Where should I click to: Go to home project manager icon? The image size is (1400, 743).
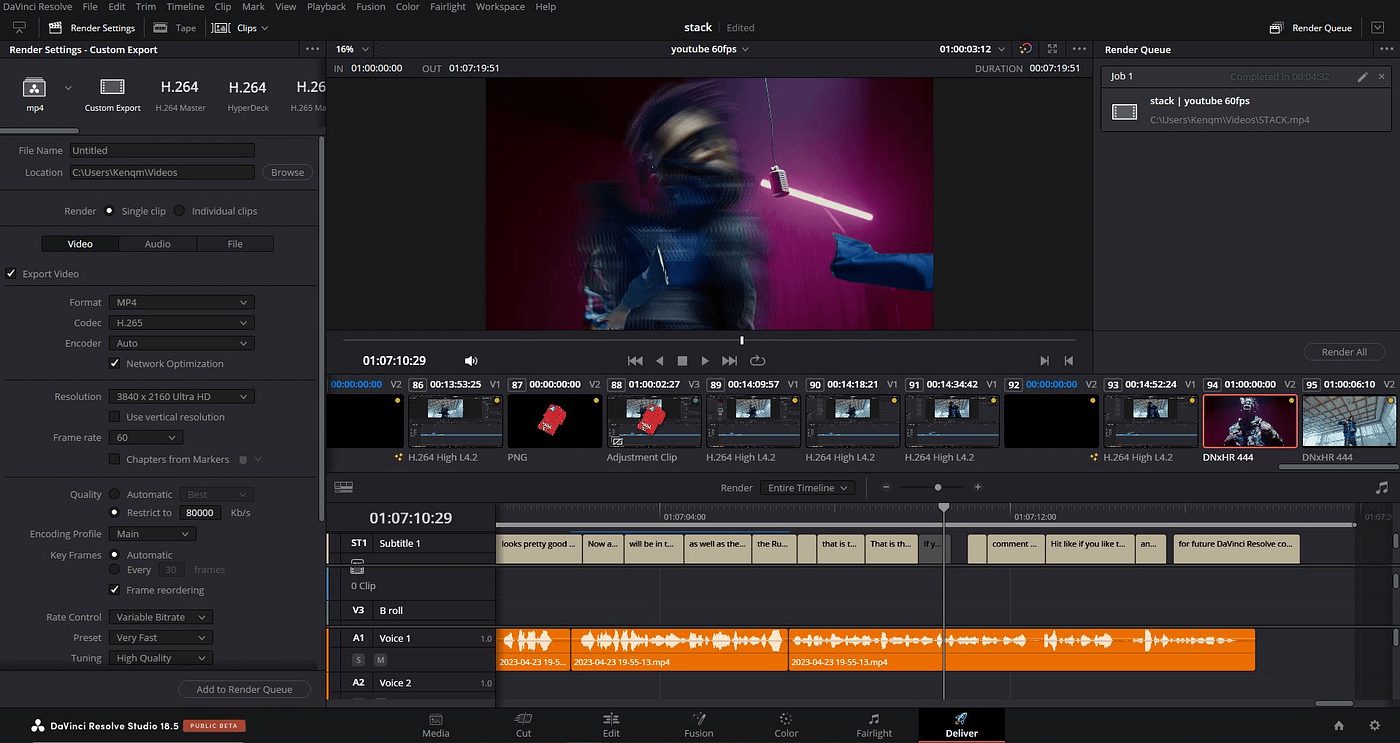point(1339,726)
